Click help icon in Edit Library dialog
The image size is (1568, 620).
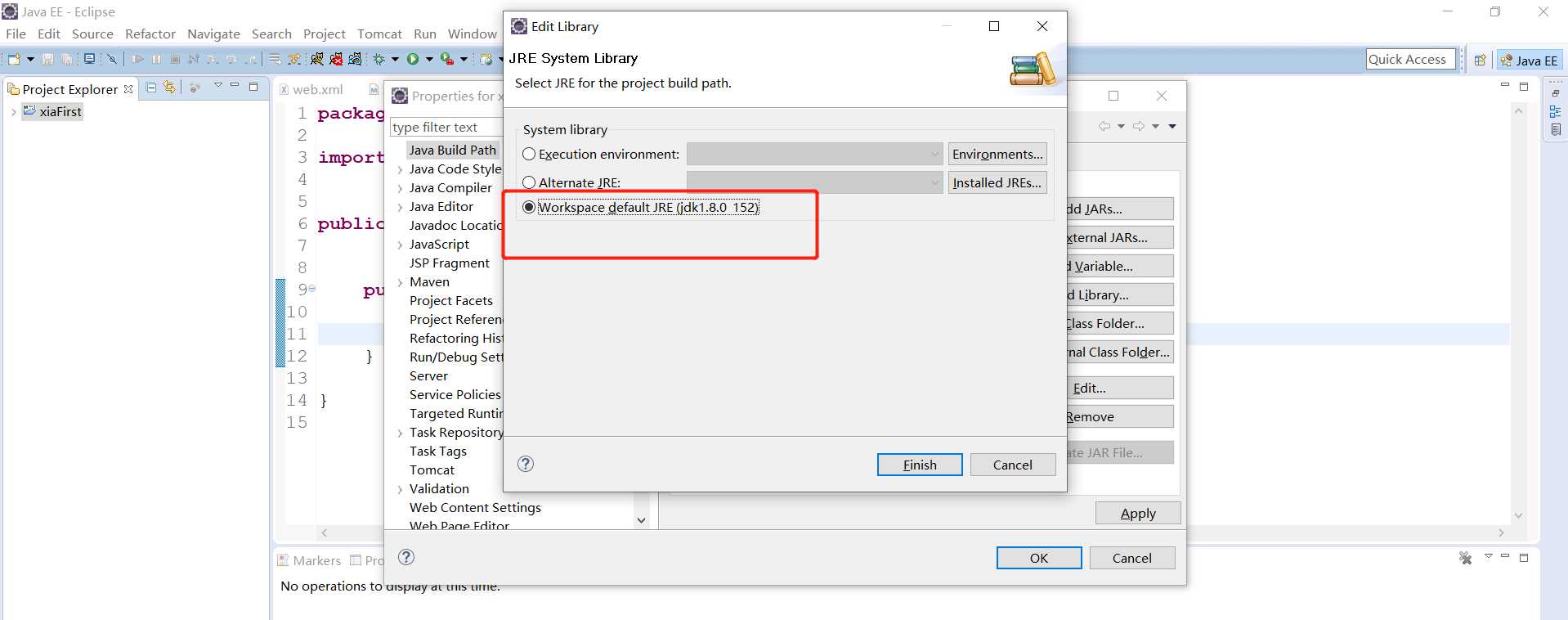click(526, 464)
